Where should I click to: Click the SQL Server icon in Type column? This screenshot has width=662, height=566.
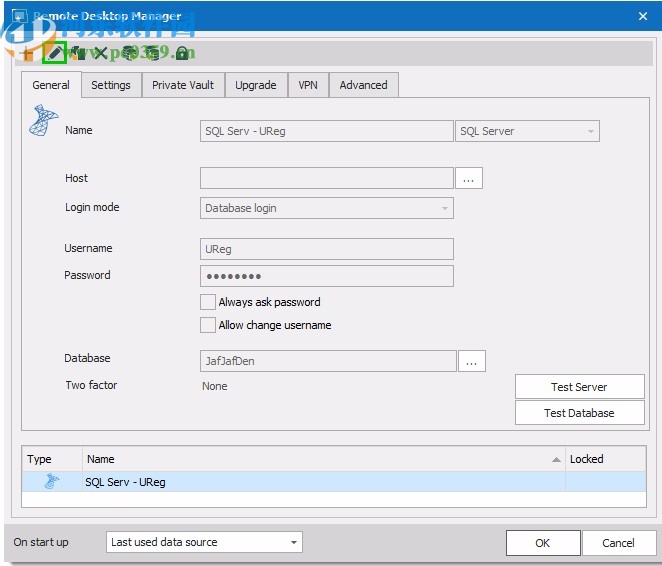coord(52,481)
